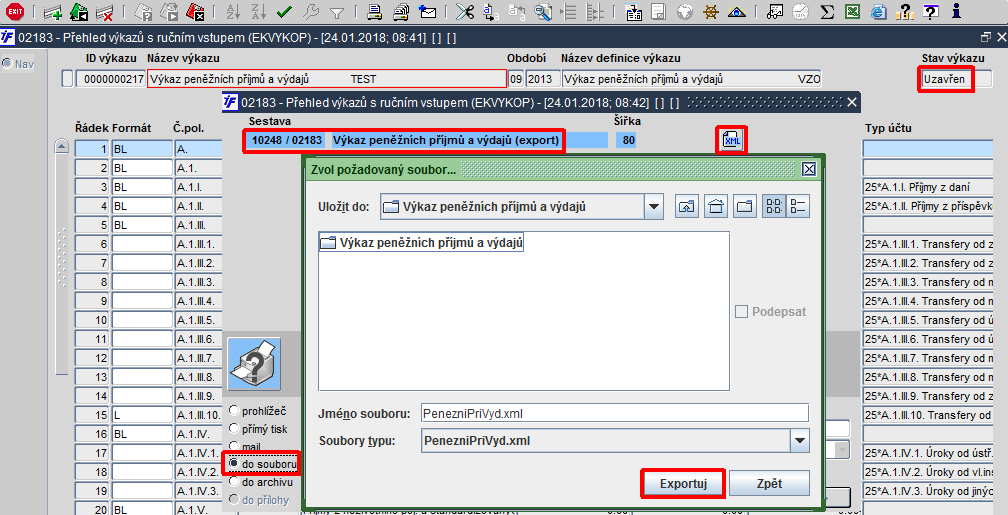Go to the home folder in dialog
The image size is (1008, 515).
pos(716,206)
